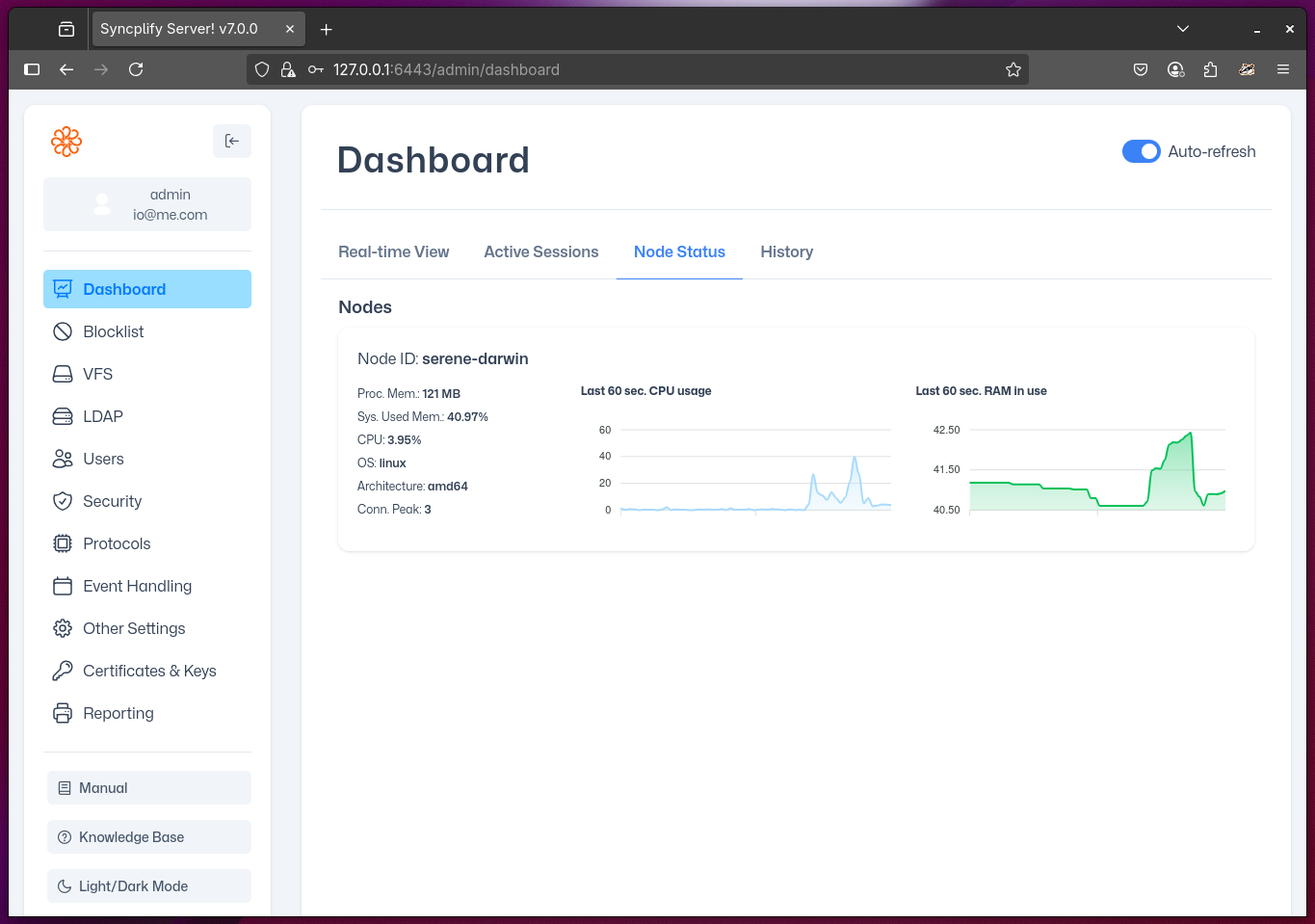Screen dimensions: 1315x924
Task: Open the Manual
Action: click(x=148, y=787)
